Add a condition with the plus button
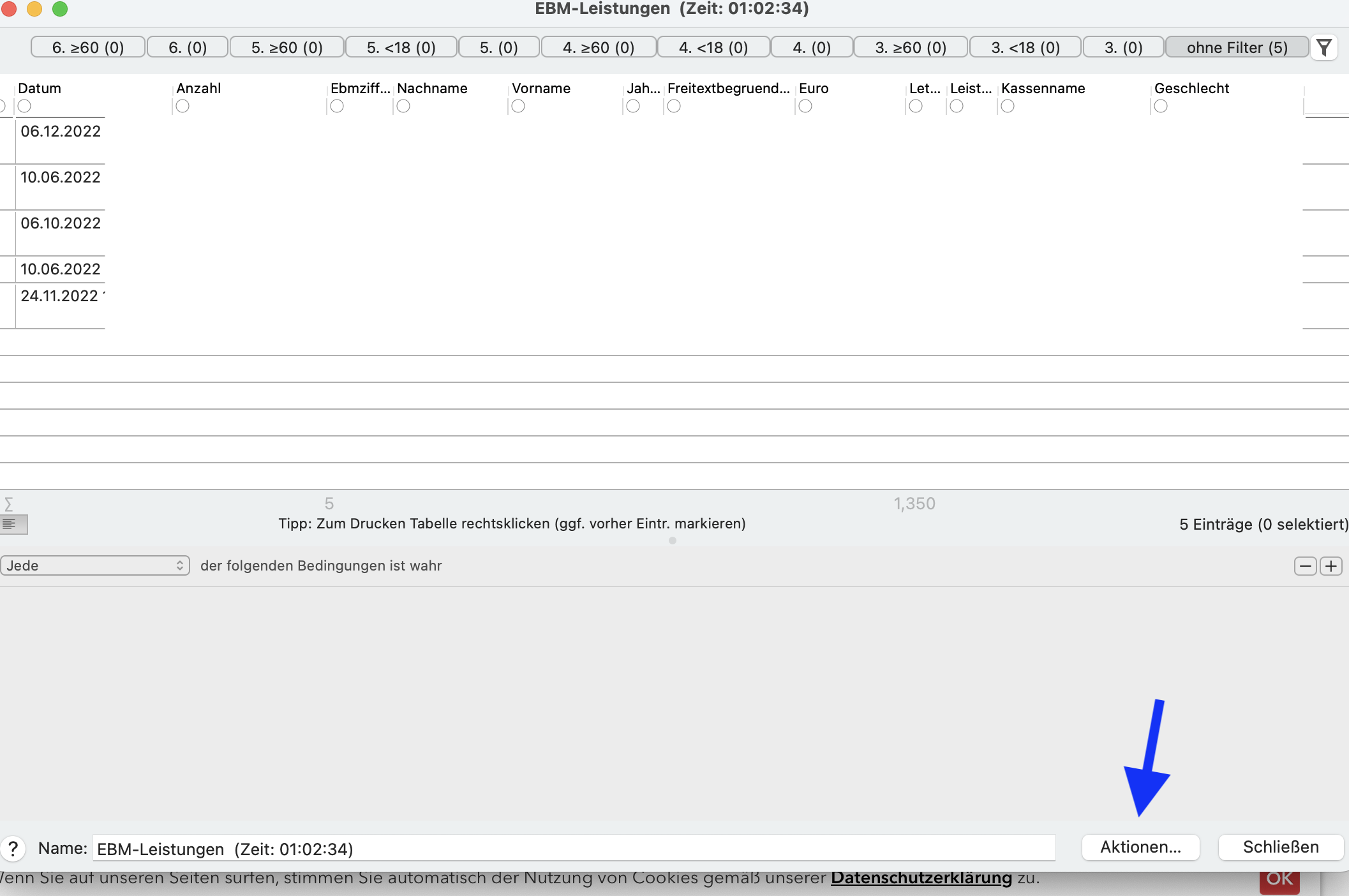Image resolution: width=1349 pixels, height=896 pixels. click(1331, 566)
